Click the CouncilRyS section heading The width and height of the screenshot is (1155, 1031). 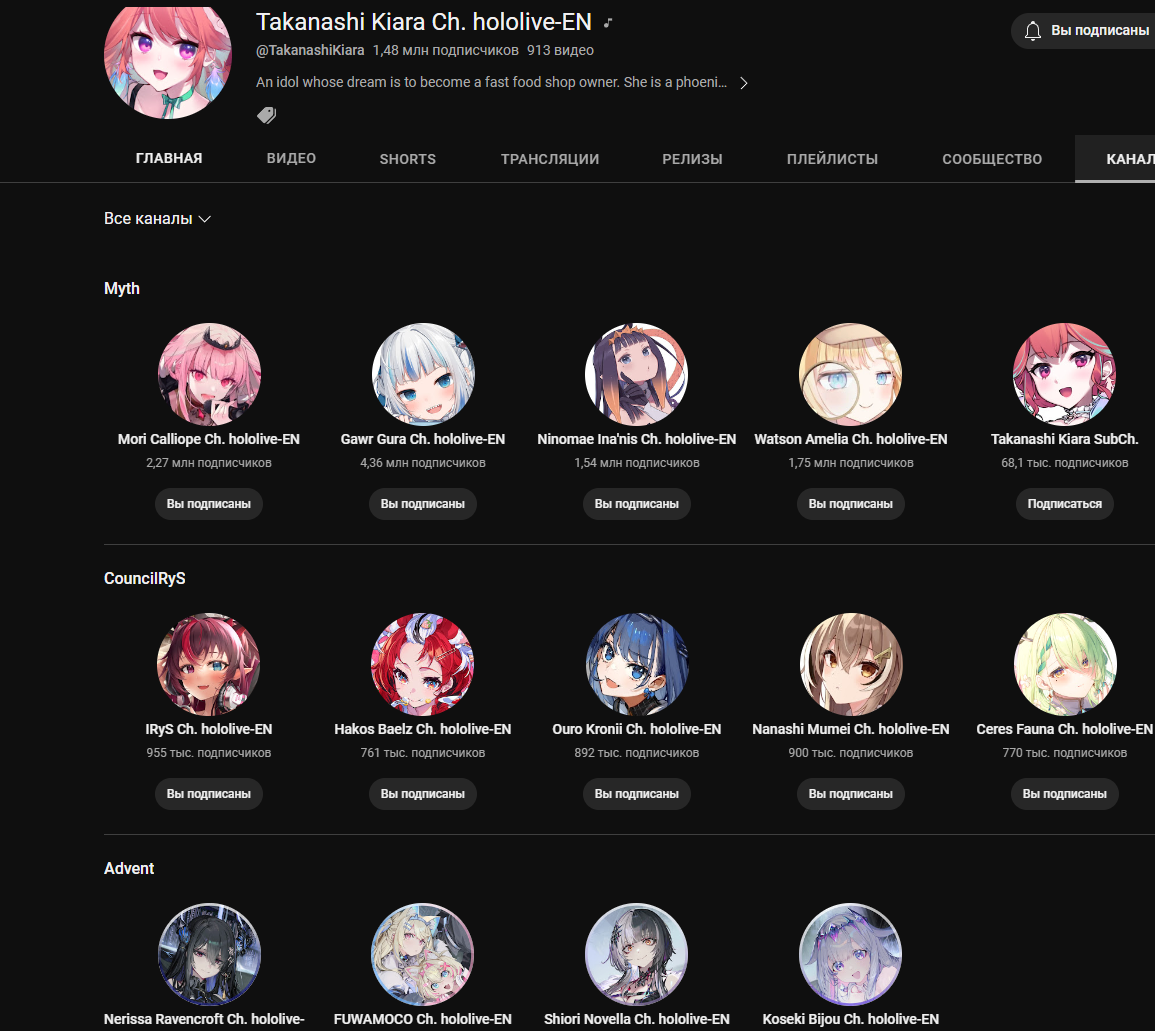[x=144, y=578]
